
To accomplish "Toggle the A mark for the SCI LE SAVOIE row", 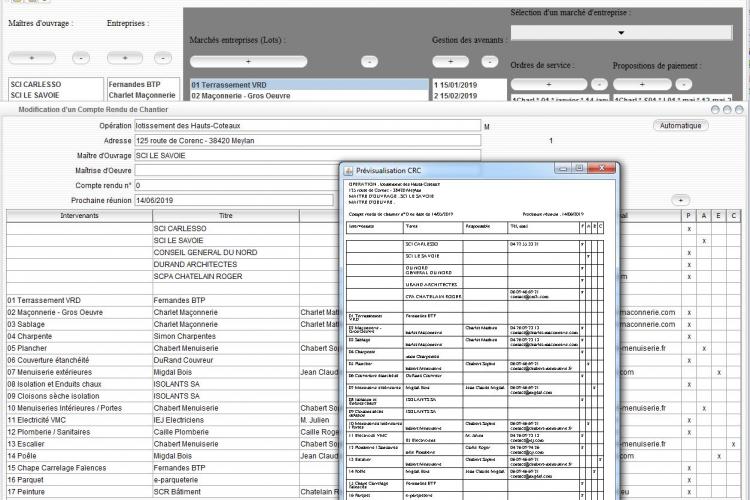I will click(704, 241).
